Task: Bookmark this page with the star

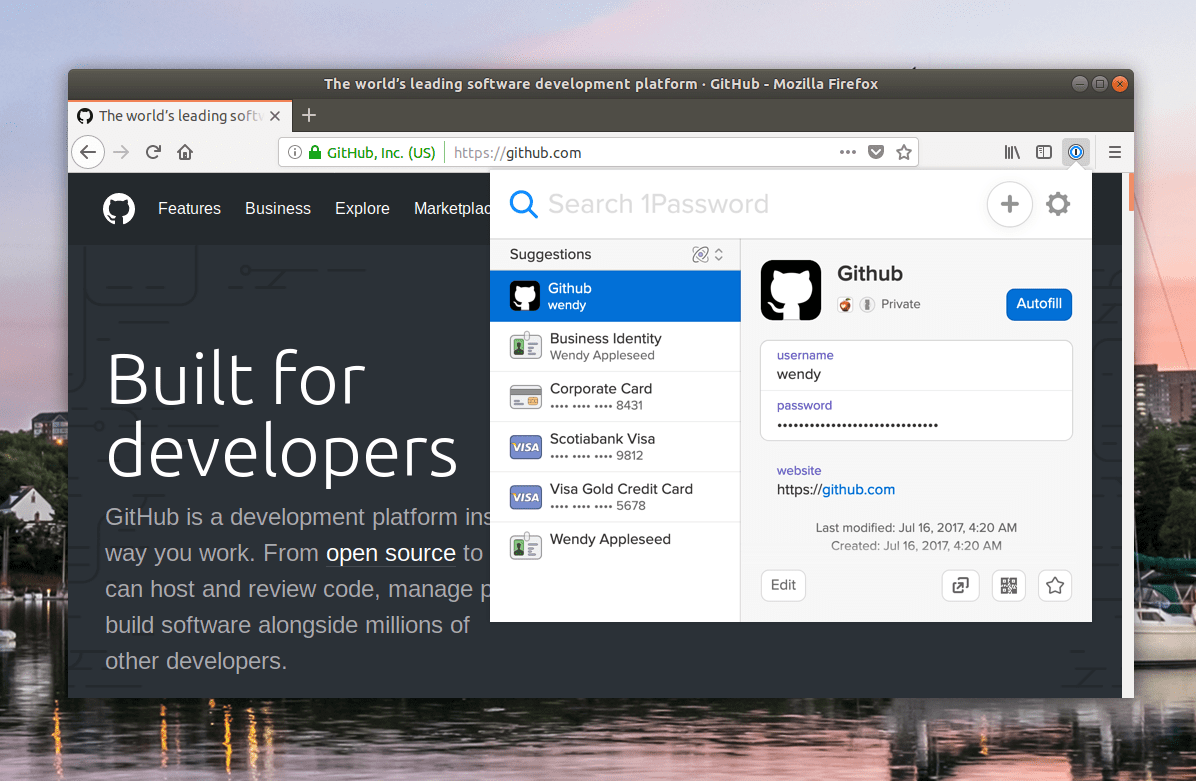Action: (904, 152)
